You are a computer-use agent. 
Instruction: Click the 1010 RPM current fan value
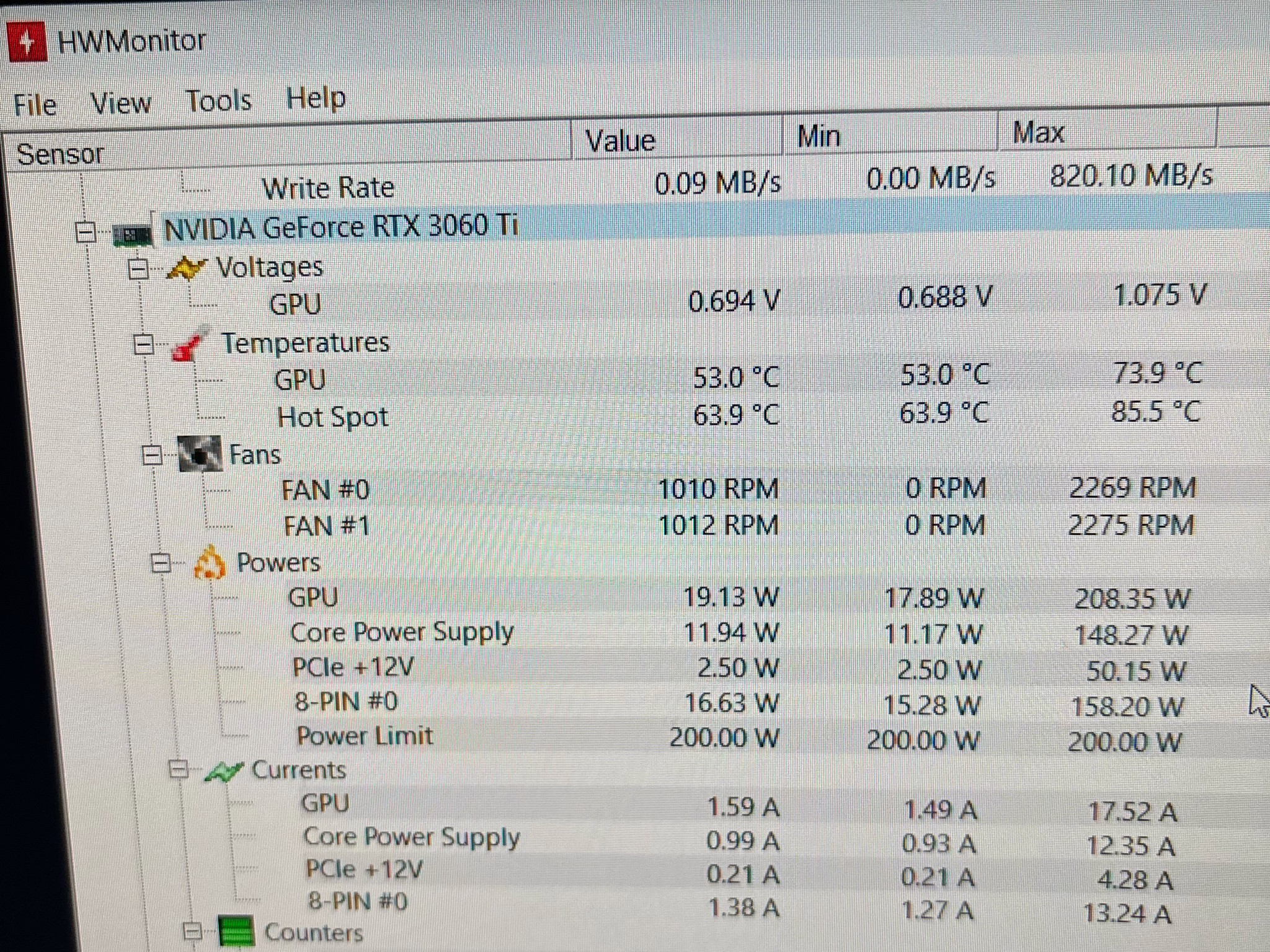pos(718,490)
